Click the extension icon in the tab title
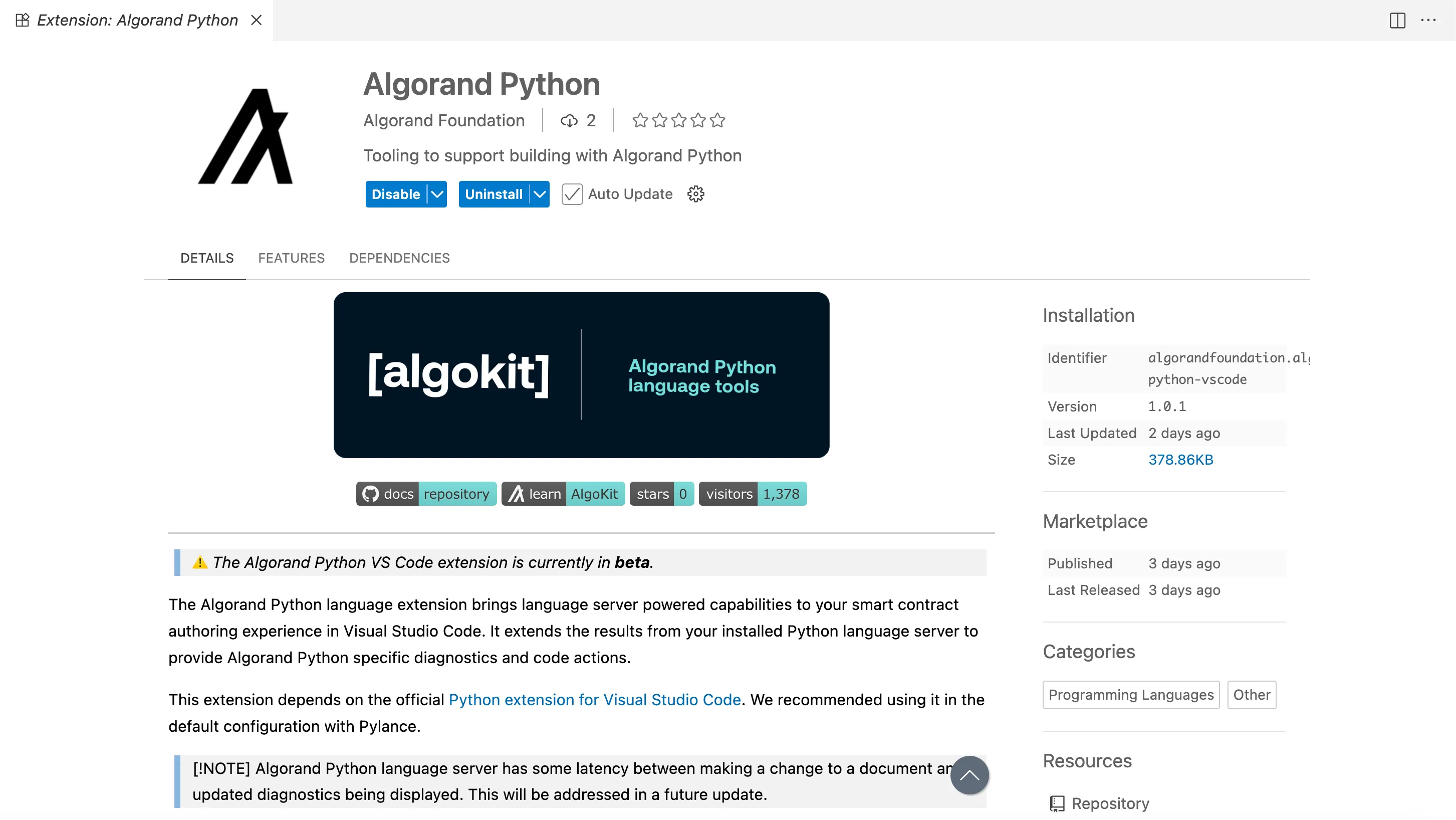1456x820 pixels. pyautogui.click(x=22, y=20)
